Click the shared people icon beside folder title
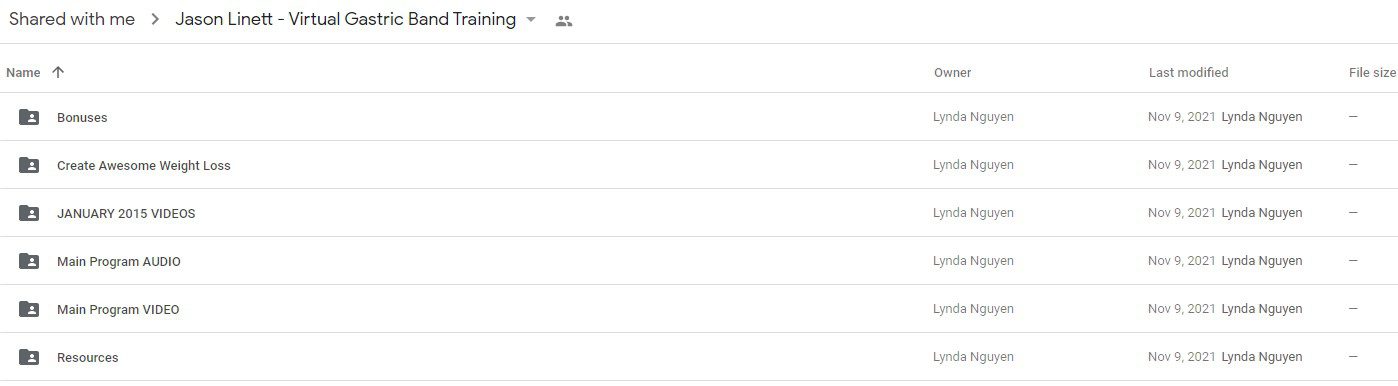The image size is (1398, 386). click(x=564, y=21)
